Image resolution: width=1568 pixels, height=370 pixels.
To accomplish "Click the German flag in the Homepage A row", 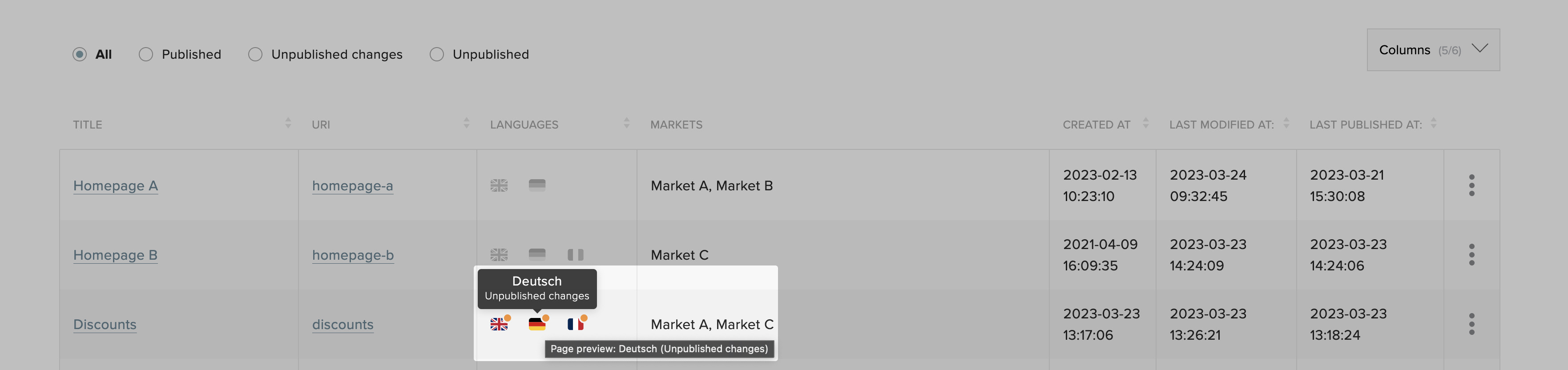I will click(537, 185).
